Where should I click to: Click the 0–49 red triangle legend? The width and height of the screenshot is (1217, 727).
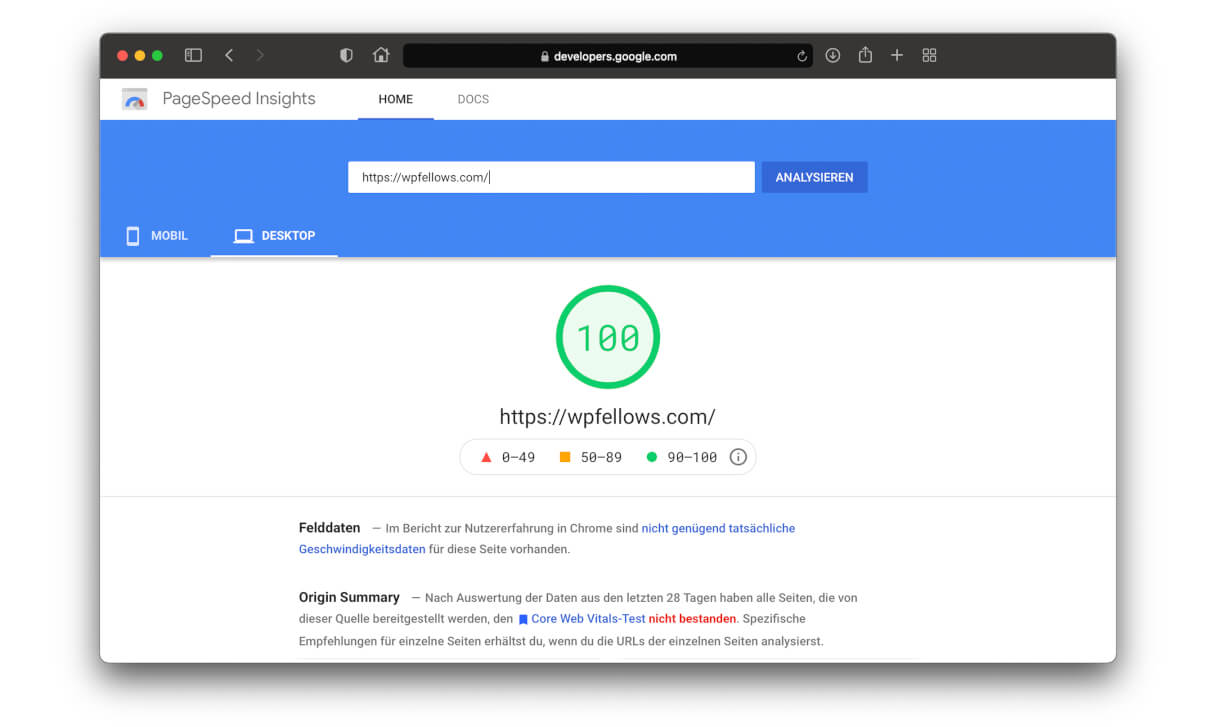click(508, 457)
